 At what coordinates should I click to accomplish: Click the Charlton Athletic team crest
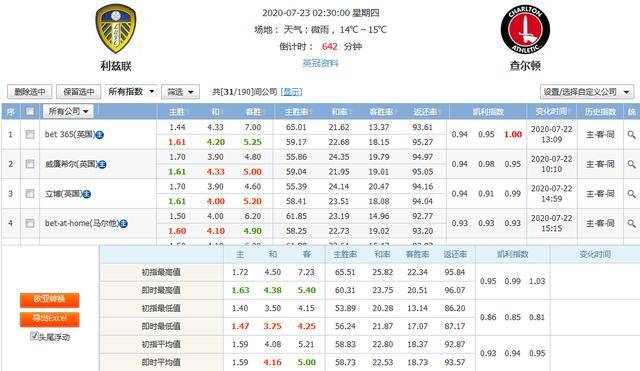pos(525,29)
